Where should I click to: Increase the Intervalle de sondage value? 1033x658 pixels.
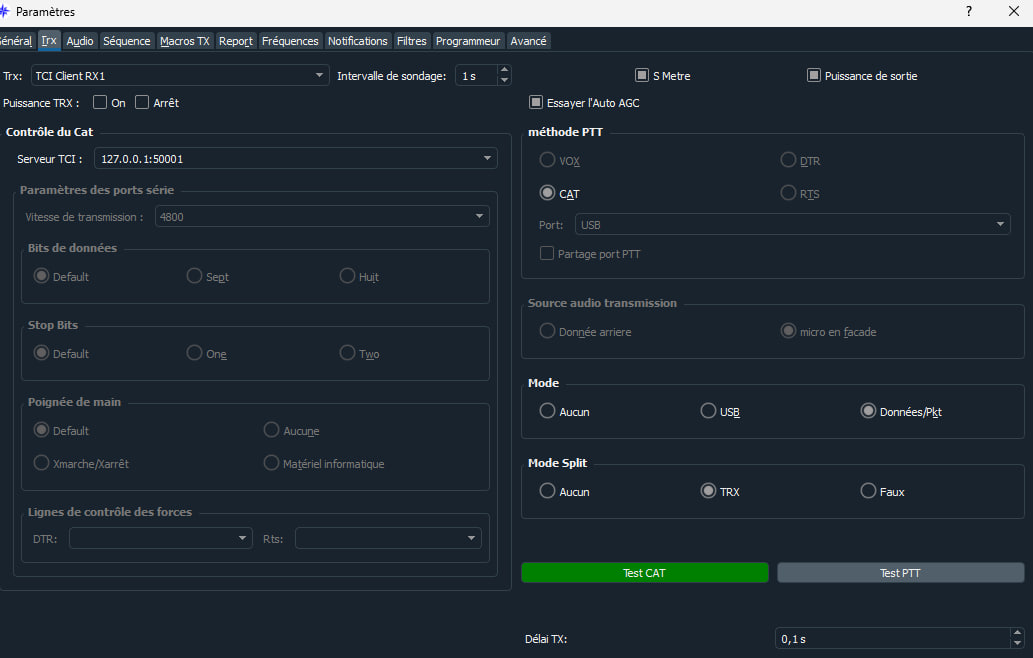tap(504, 71)
